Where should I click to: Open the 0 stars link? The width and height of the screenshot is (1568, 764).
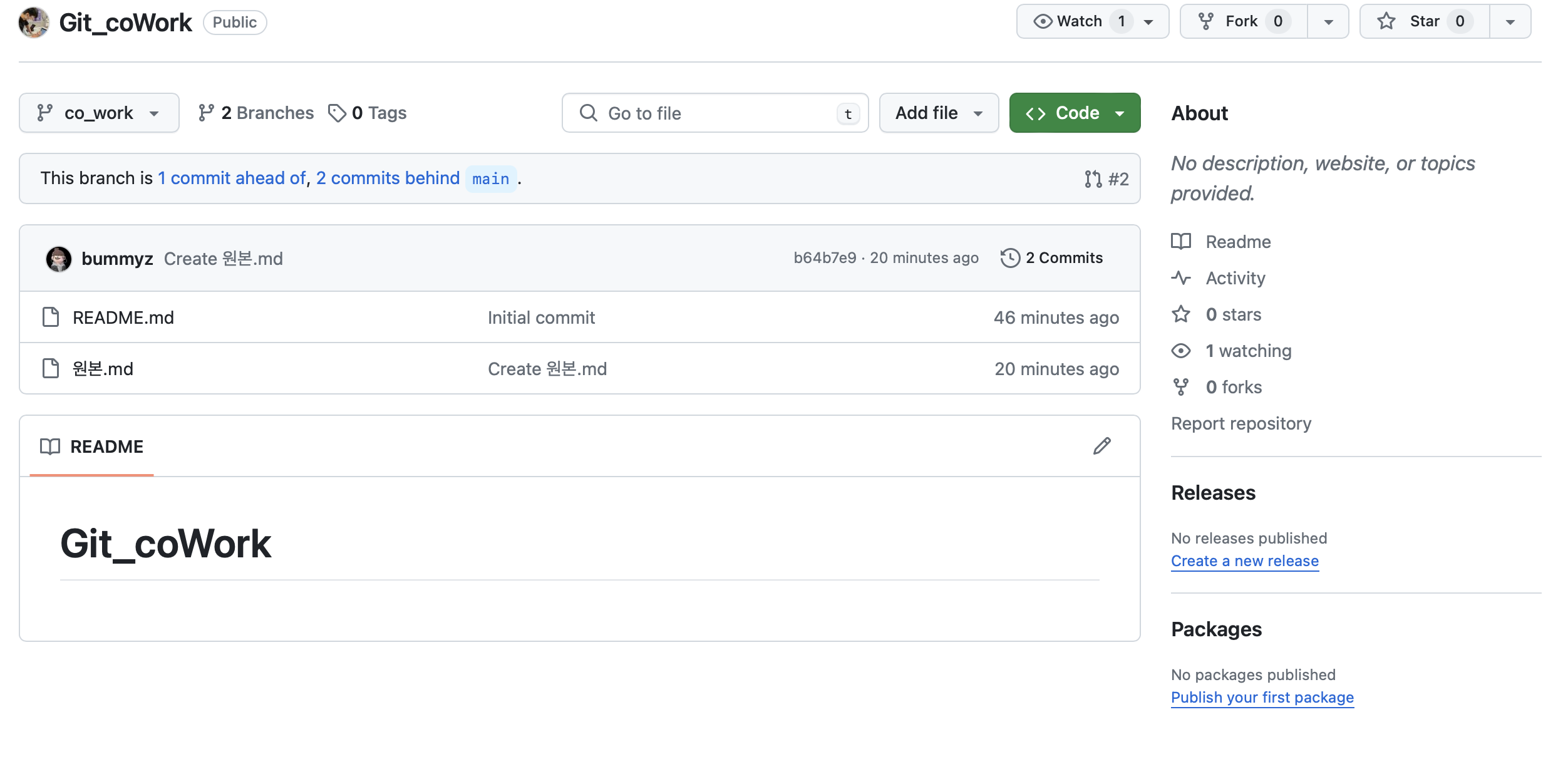[x=1216, y=314]
